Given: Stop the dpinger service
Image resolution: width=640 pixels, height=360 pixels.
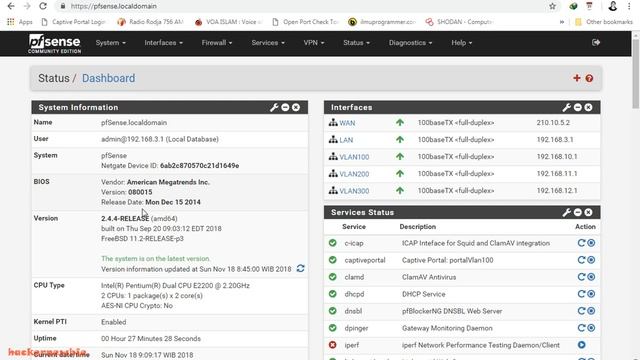Looking at the screenshot, I should point(591,328).
